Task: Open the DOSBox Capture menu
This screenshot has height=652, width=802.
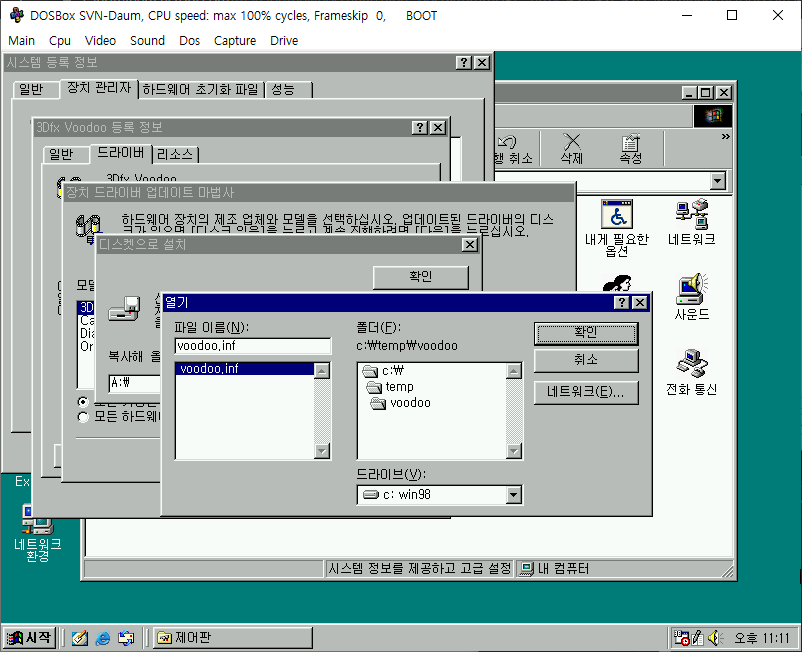Action: [x=235, y=40]
